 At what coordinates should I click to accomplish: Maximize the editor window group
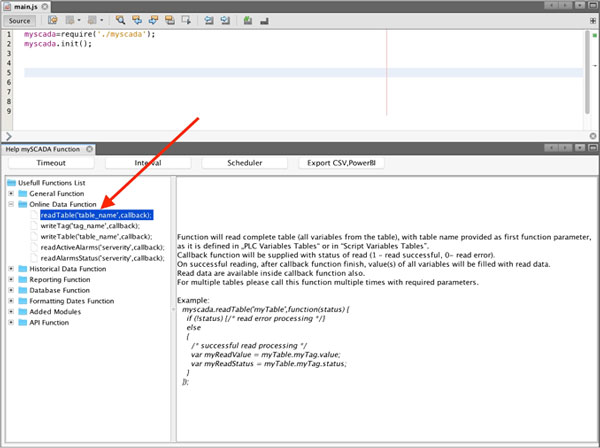(593, 6)
